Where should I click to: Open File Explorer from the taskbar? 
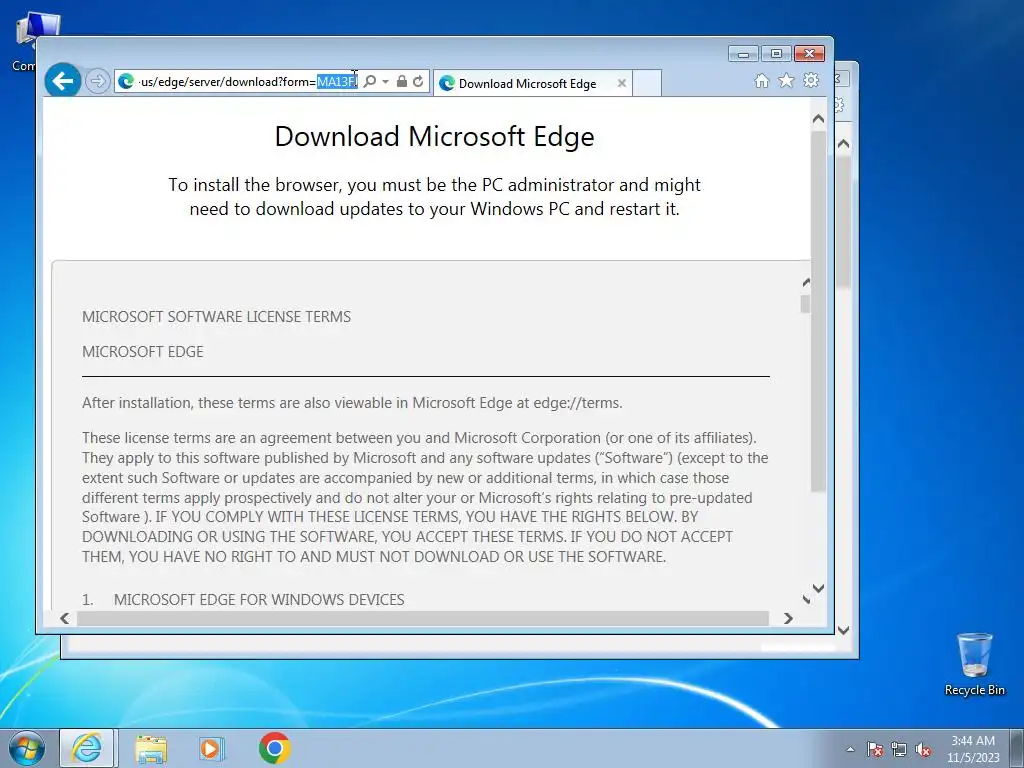[151, 748]
